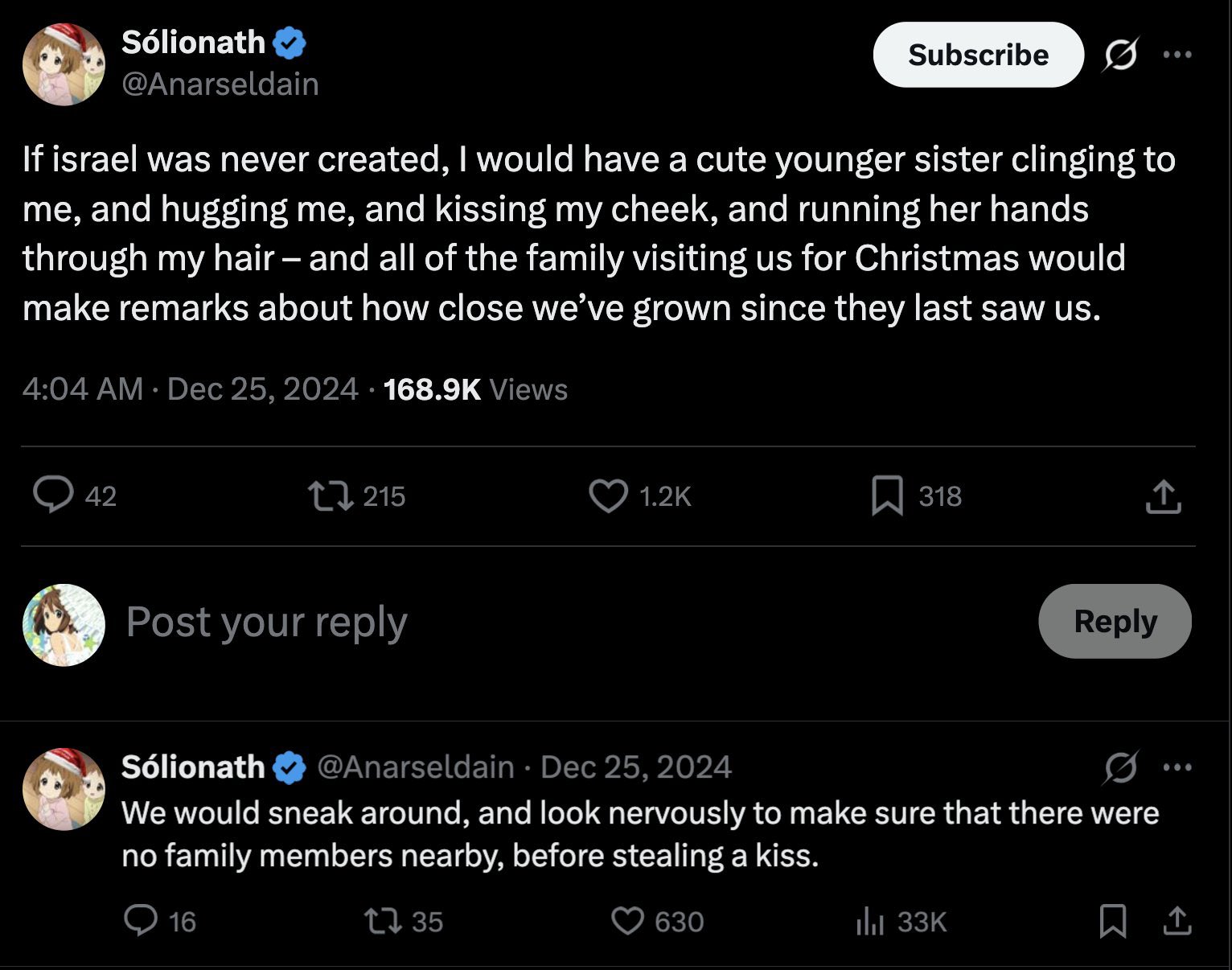Screen dimensions: 1232x970
Task: Bookmark the main post with 318 bookmarks
Action: [887, 495]
